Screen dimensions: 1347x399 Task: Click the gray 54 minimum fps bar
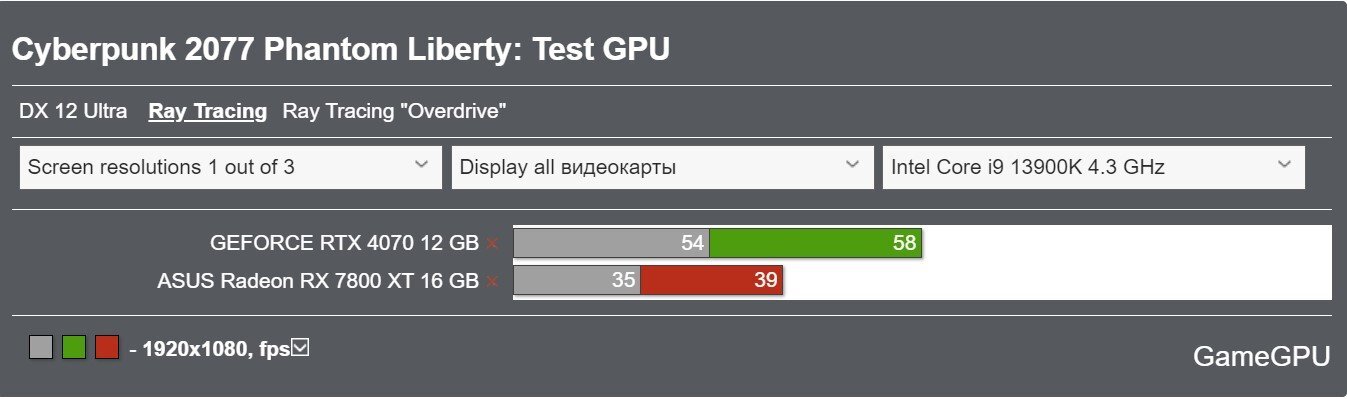tap(611, 243)
